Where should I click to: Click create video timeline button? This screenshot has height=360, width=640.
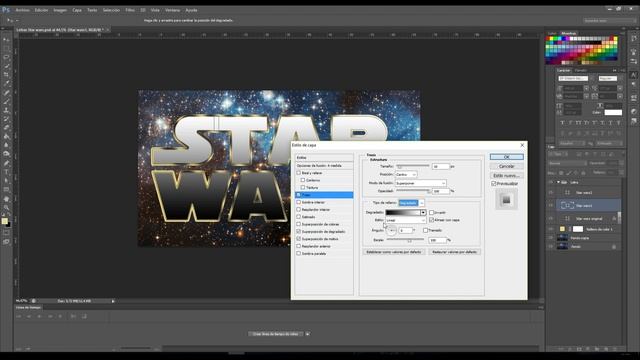click(x=276, y=334)
